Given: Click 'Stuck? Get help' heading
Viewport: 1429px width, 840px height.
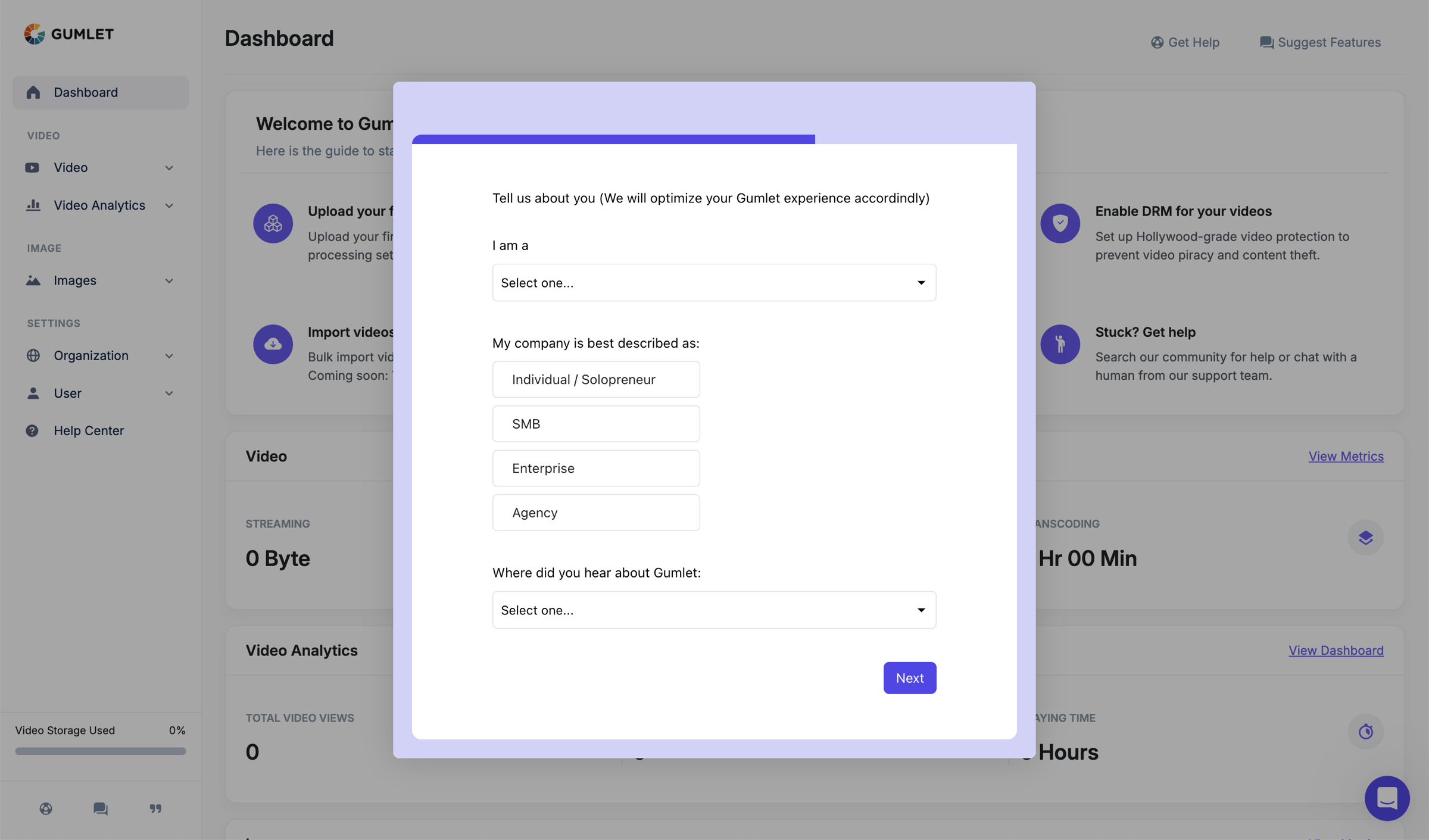Looking at the screenshot, I should (x=1145, y=332).
